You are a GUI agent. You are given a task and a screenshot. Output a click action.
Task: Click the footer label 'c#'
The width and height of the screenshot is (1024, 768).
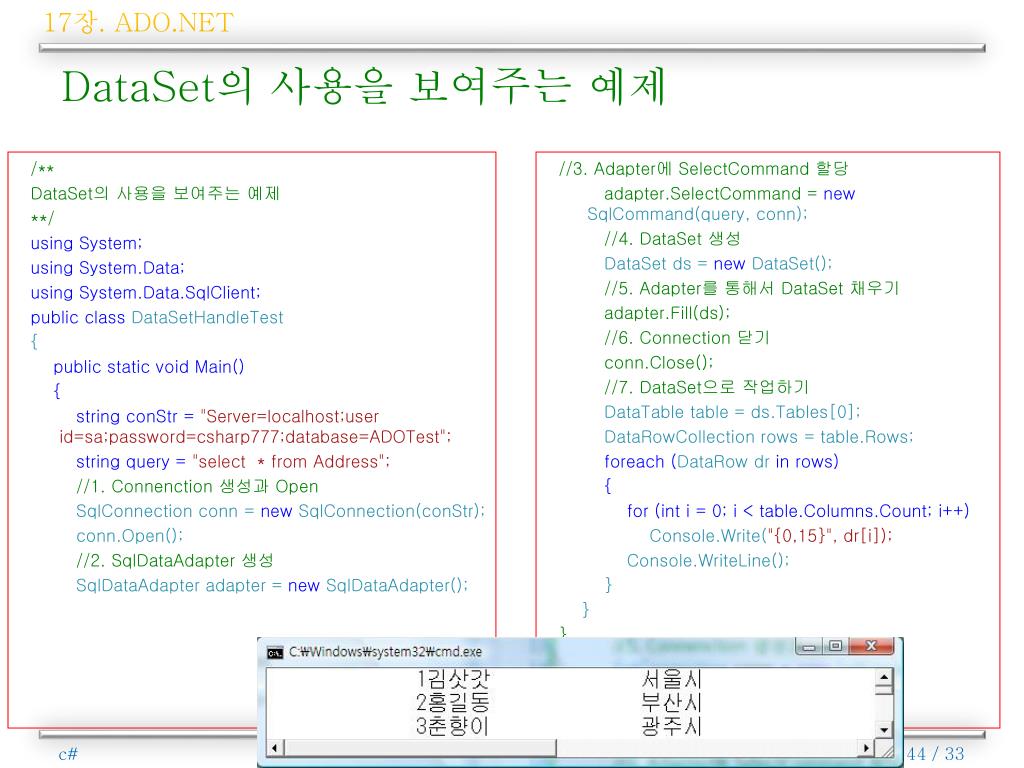click(x=68, y=754)
